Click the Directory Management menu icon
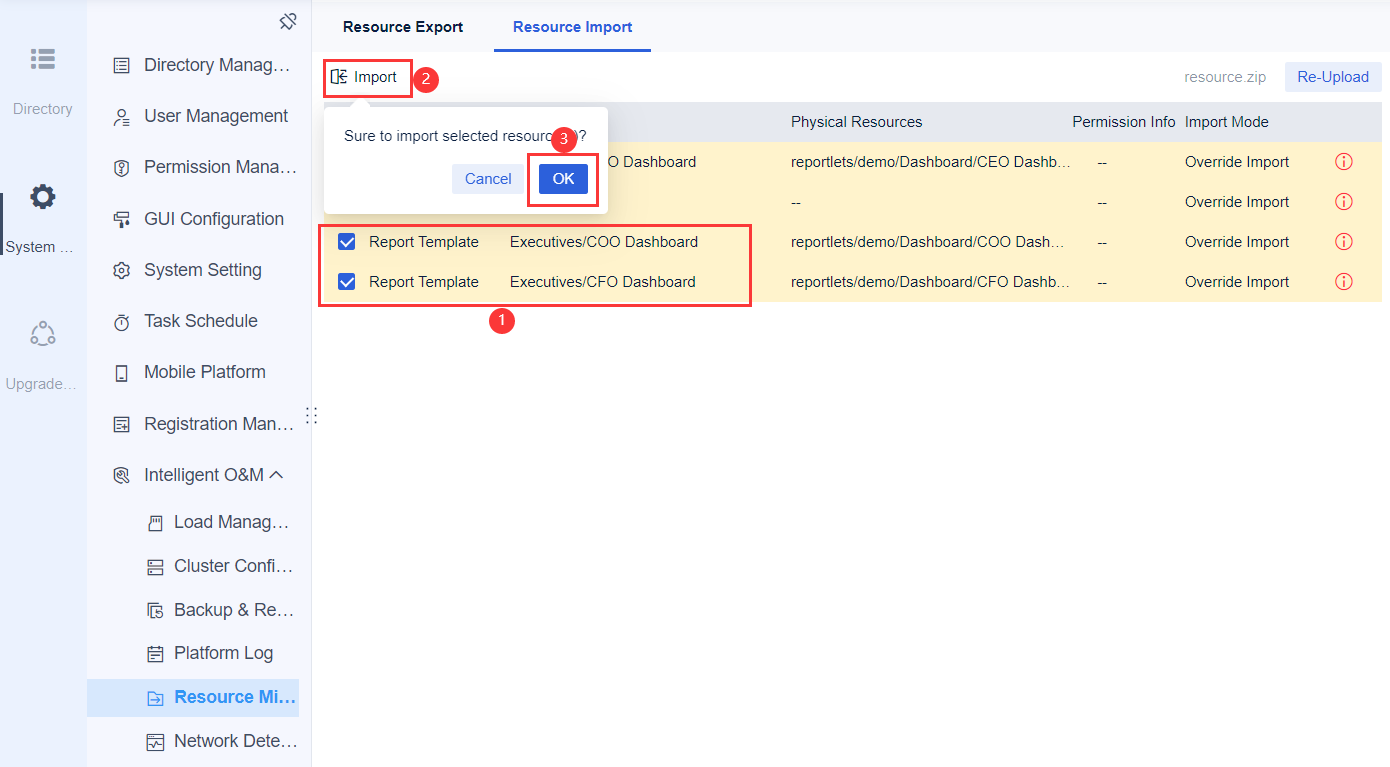Viewport: 1390px width, 767px height. (122, 66)
